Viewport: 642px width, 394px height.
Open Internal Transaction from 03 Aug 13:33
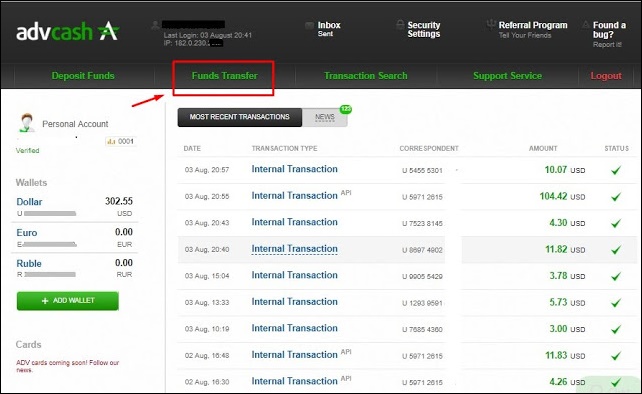pyautogui.click(x=294, y=302)
